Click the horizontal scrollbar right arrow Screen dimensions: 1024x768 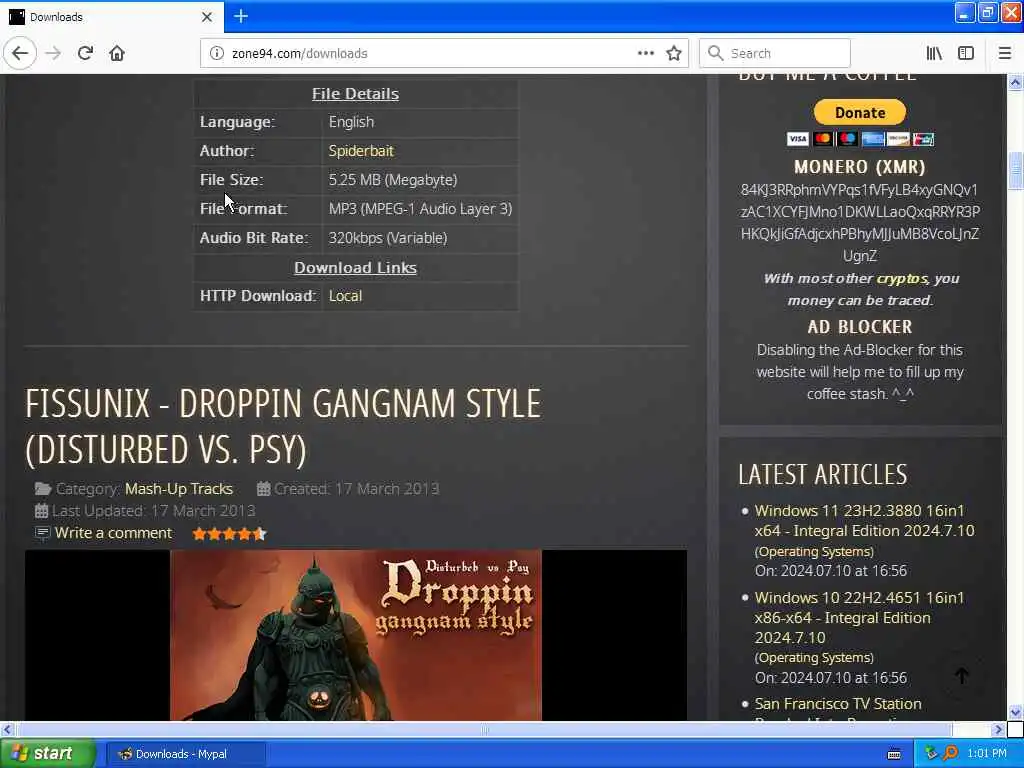(x=999, y=729)
